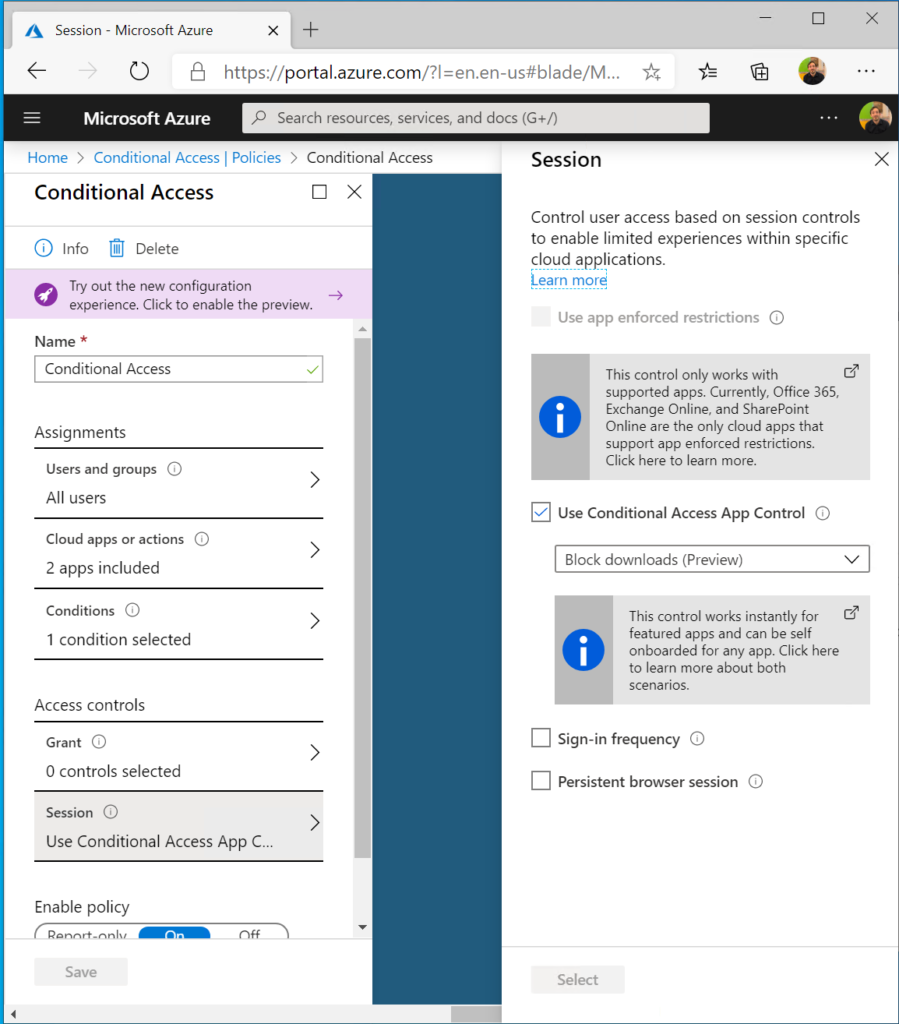Maximize the Conditional Access blade
The width and height of the screenshot is (899, 1024).
319,192
